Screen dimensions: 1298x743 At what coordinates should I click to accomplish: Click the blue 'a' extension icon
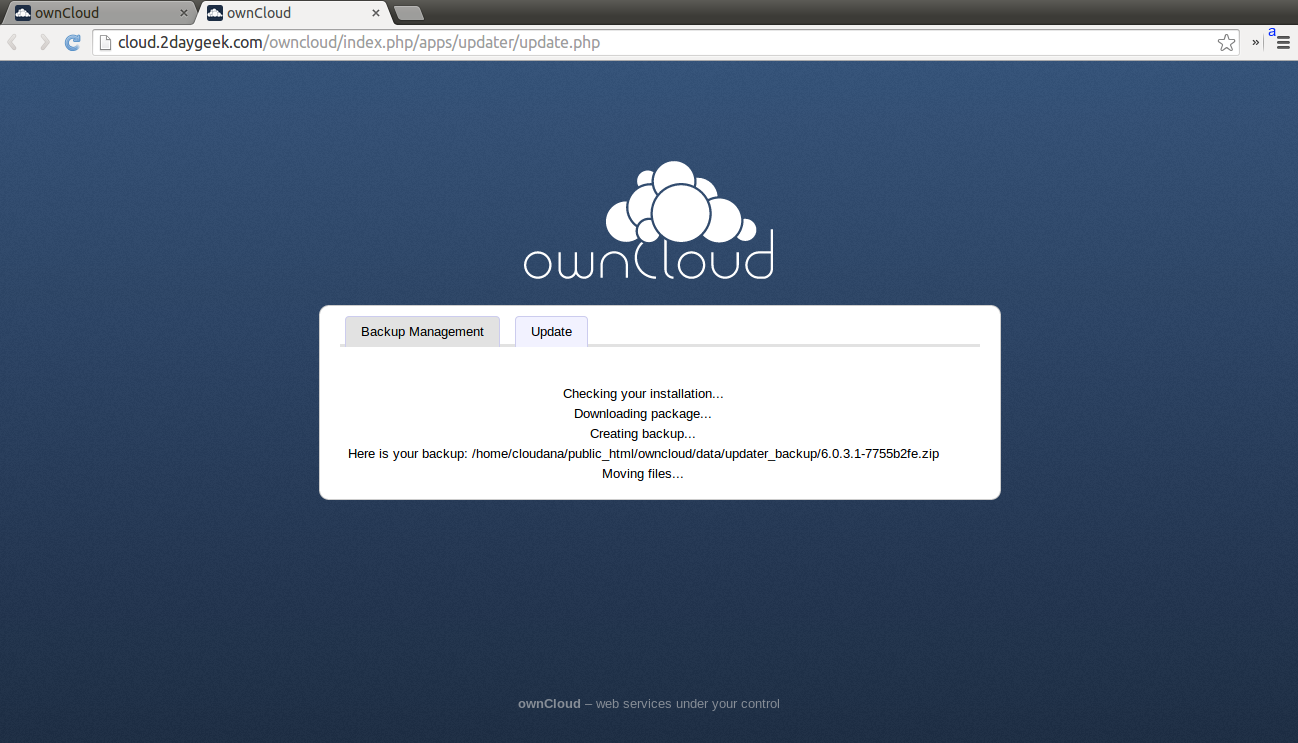[1272, 32]
